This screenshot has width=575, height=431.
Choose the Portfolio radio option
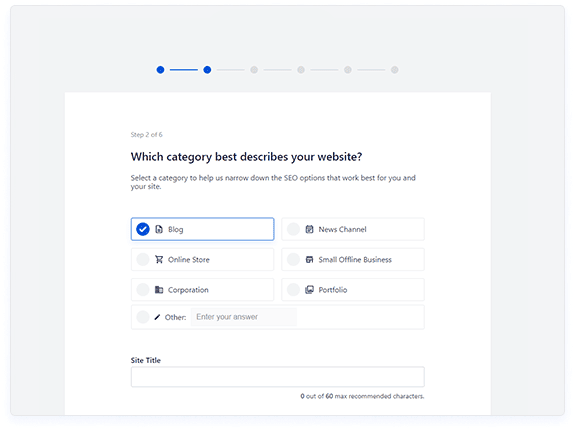coord(293,290)
